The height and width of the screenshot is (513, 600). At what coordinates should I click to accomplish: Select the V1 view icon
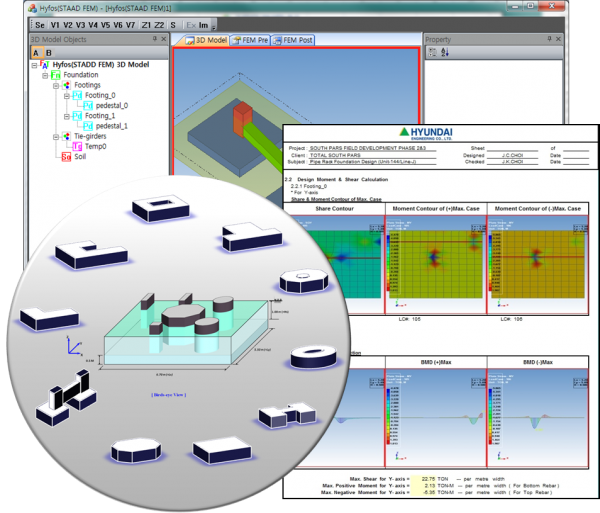coord(56,23)
